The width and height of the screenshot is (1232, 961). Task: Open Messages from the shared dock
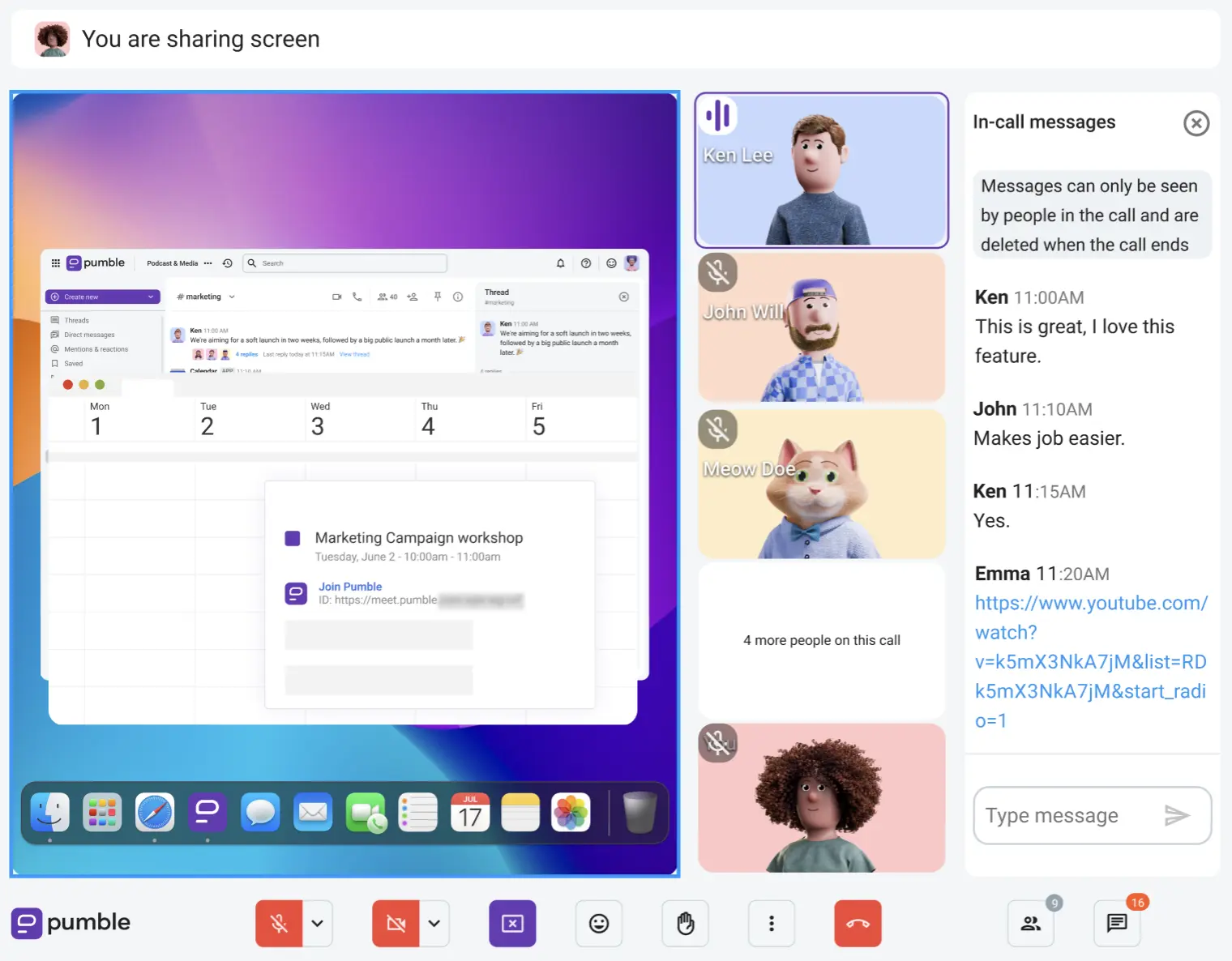pos(260,813)
